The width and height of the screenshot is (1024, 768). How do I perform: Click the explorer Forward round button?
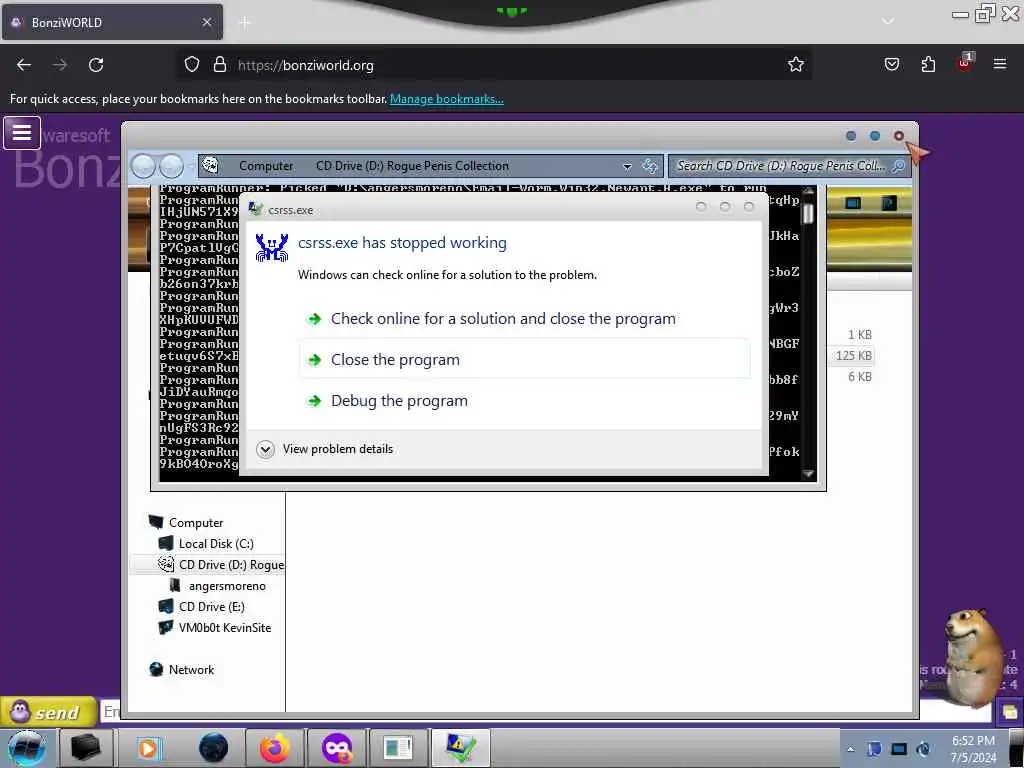pyautogui.click(x=172, y=167)
